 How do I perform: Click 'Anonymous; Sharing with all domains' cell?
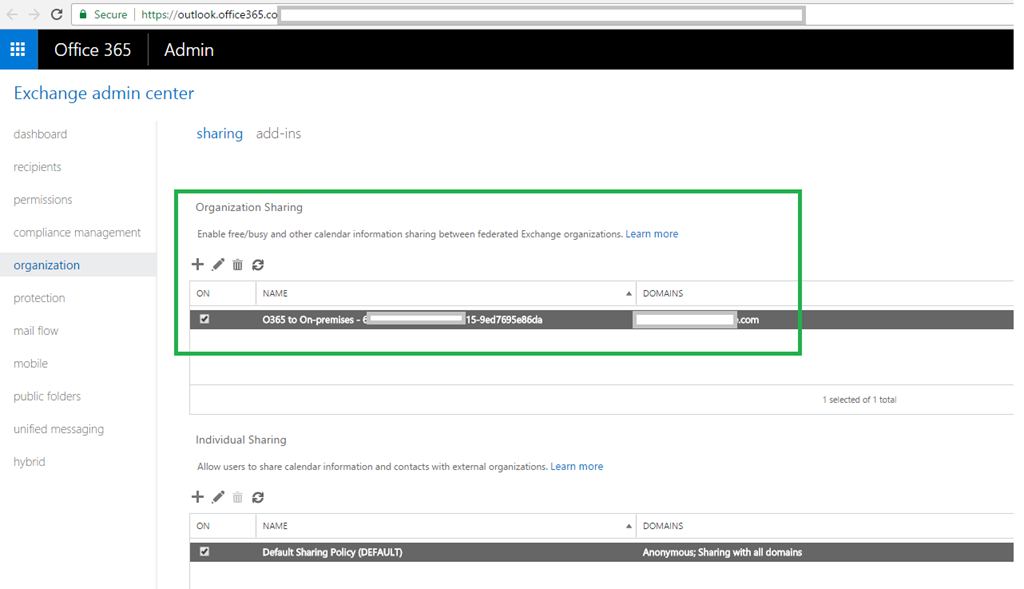(722, 552)
